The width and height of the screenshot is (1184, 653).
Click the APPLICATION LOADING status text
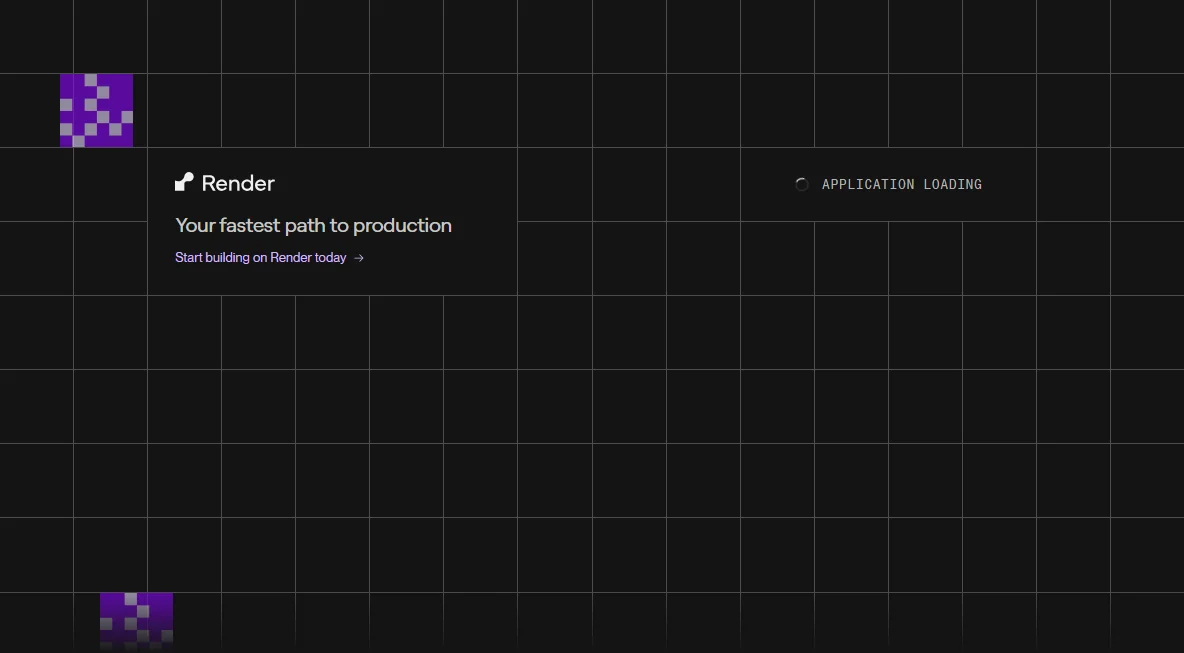click(x=902, y=184)
